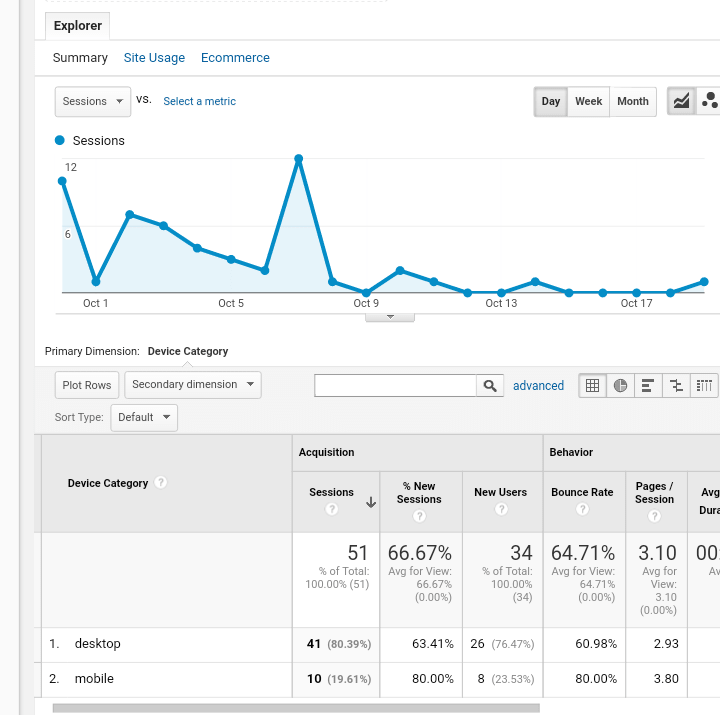This screenshot has height=715, width=720.
Task: Open the Sessions metric dropdown
Action: (93, 101)
